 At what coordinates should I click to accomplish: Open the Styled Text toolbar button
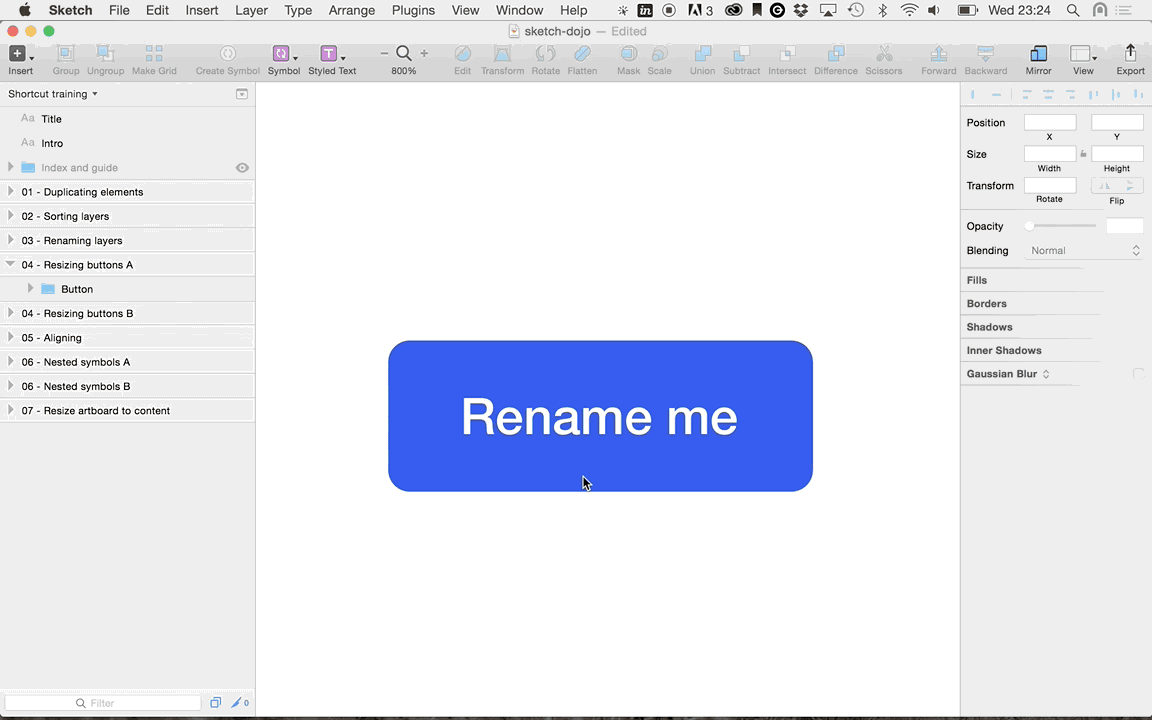click(331, 60)
